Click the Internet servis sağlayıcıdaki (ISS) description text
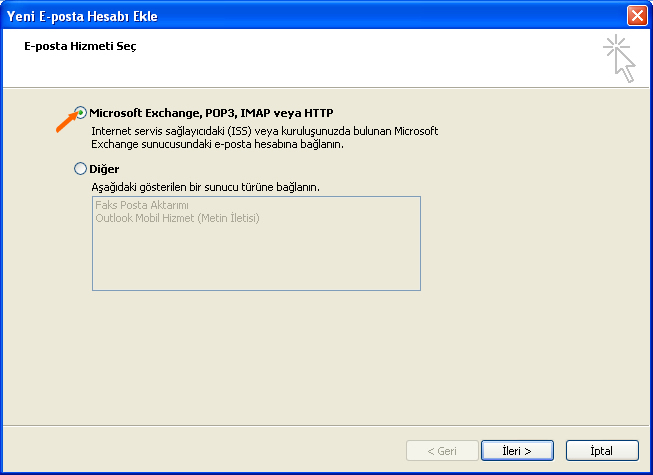The image size is (653, 475). point(264,138)
